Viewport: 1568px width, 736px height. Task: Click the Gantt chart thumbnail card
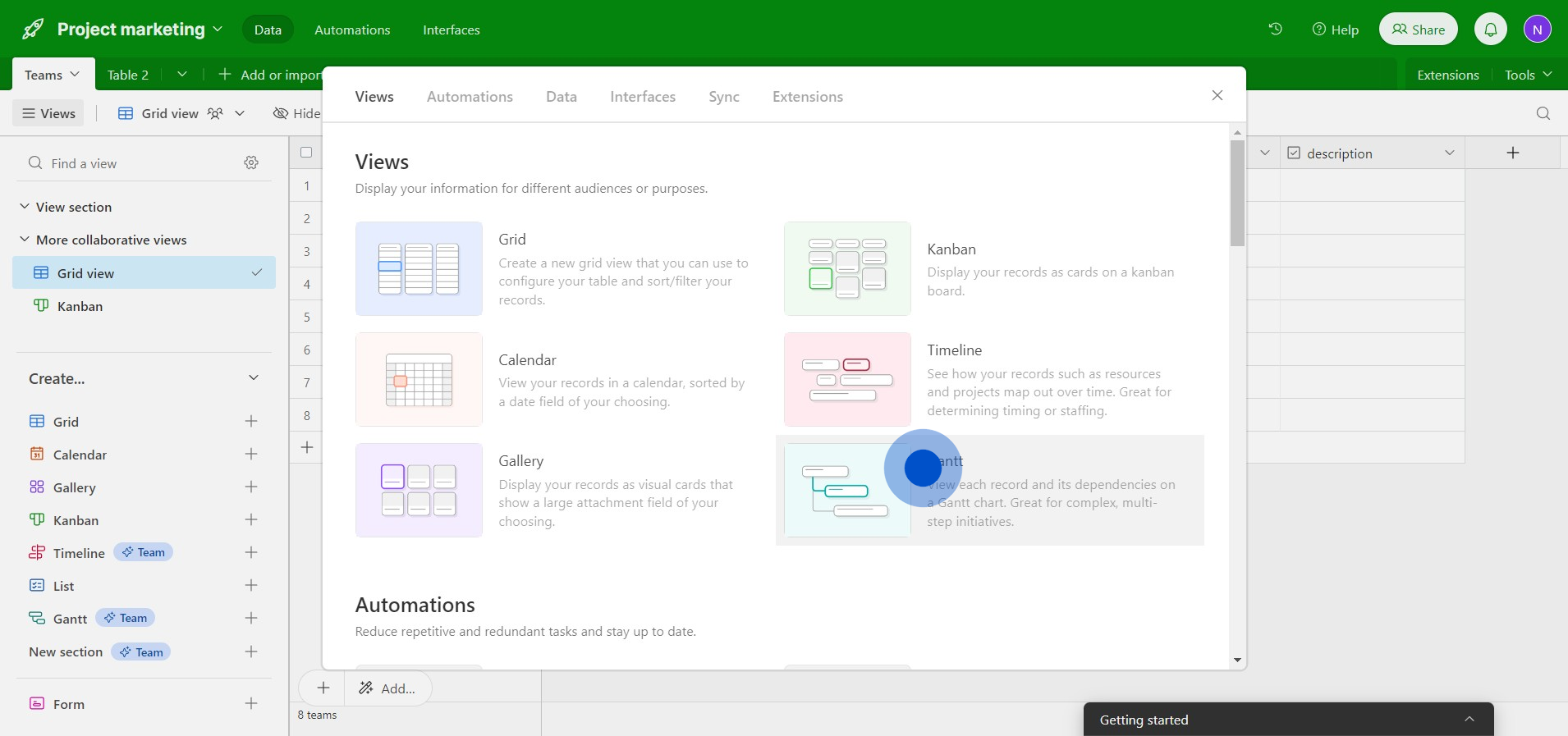pos(847,490)
